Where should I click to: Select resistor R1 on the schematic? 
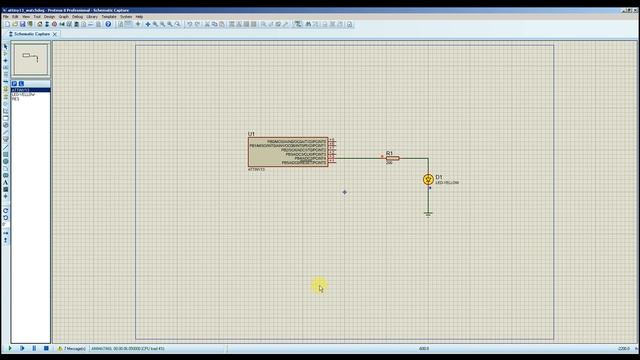(x=393, y=158)
